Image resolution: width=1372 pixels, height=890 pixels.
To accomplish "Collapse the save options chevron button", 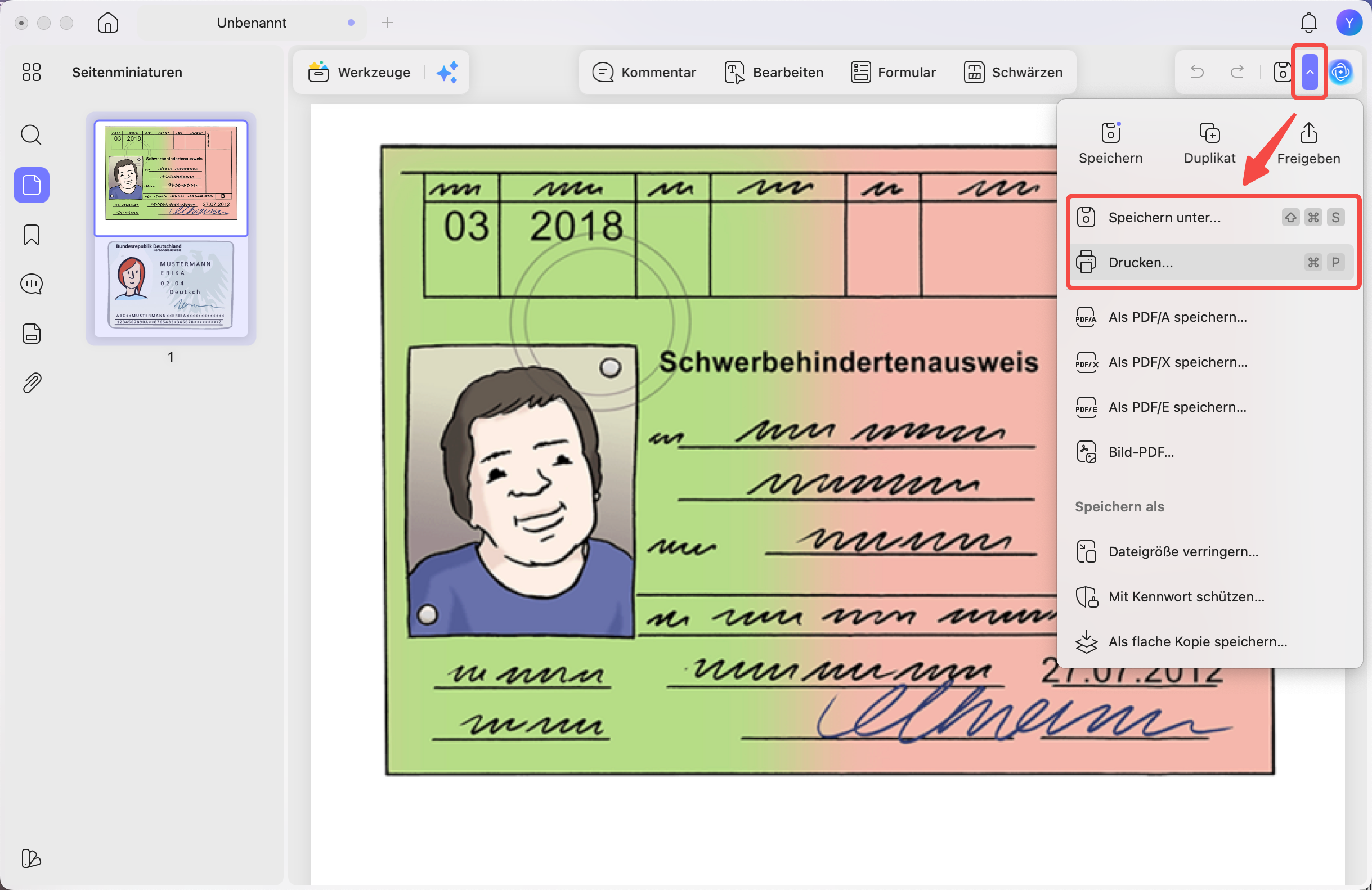I will click(1310, 72).
